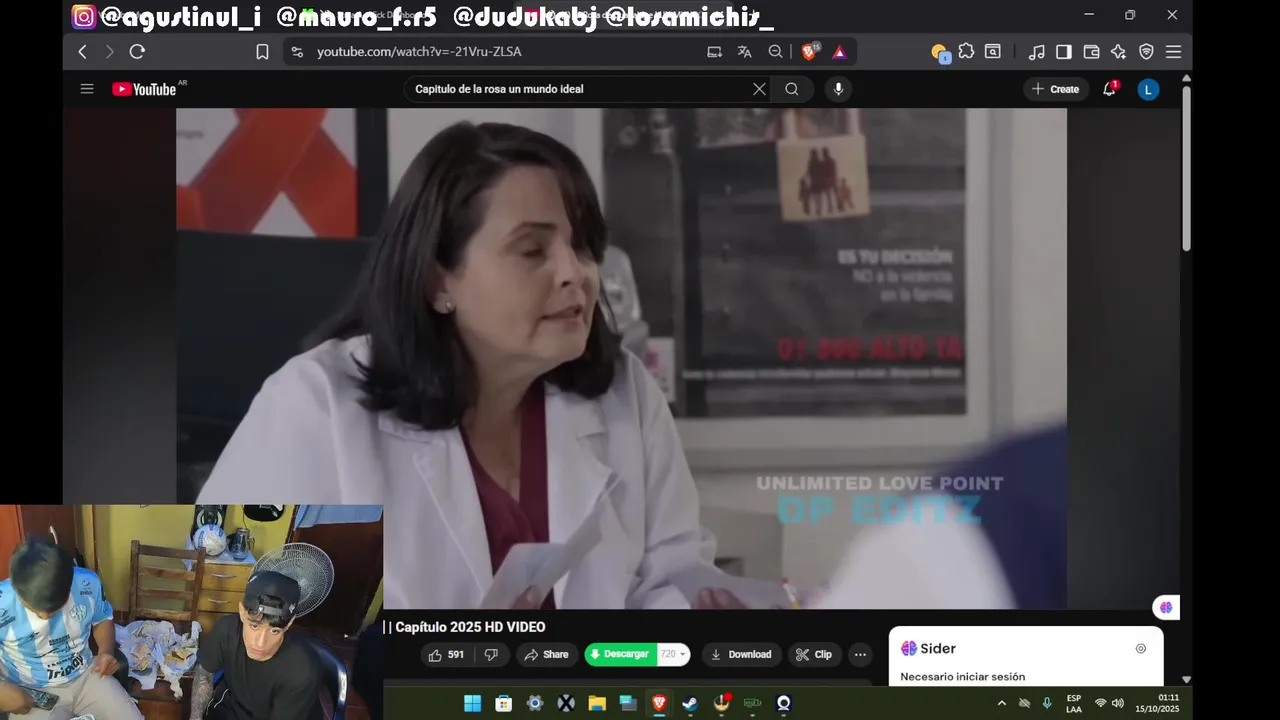Image resolution: width=1280 pixels, height=720 pixels.
Task: Change the ESP LAA input language
Action: pyautogui.click(x=1074, y=704)
